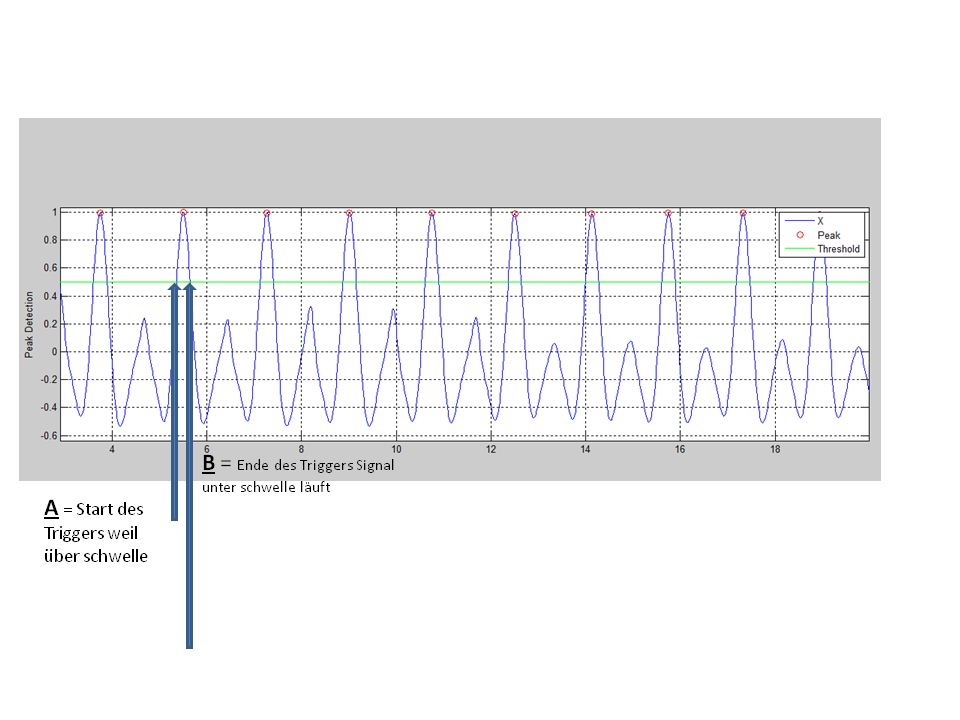Click the left blue arrow for A
This screenshot has height=720, width=960.
click(174, 400)
